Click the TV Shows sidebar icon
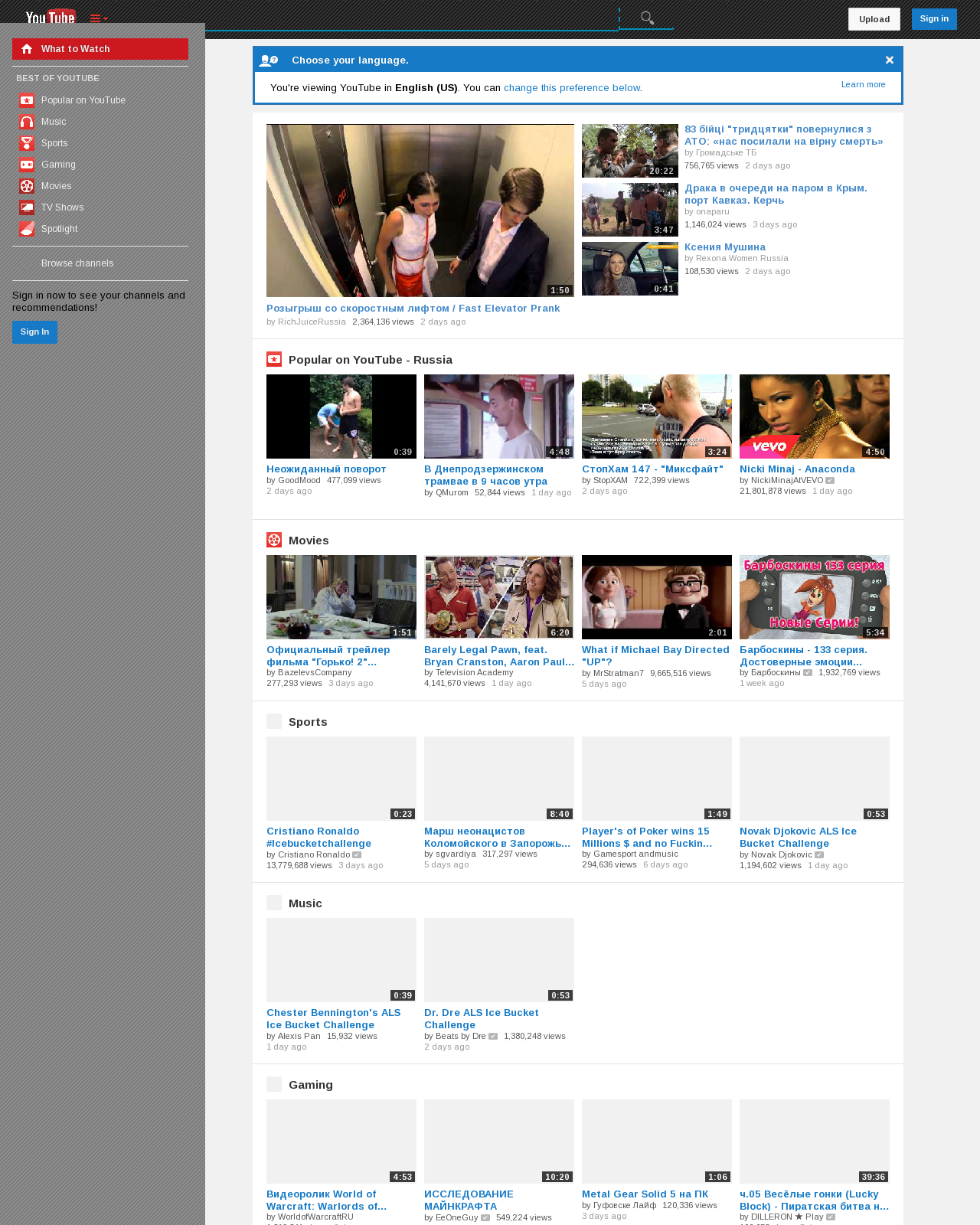The width and height of the screenshot is (980, 1225). (27, 207)
